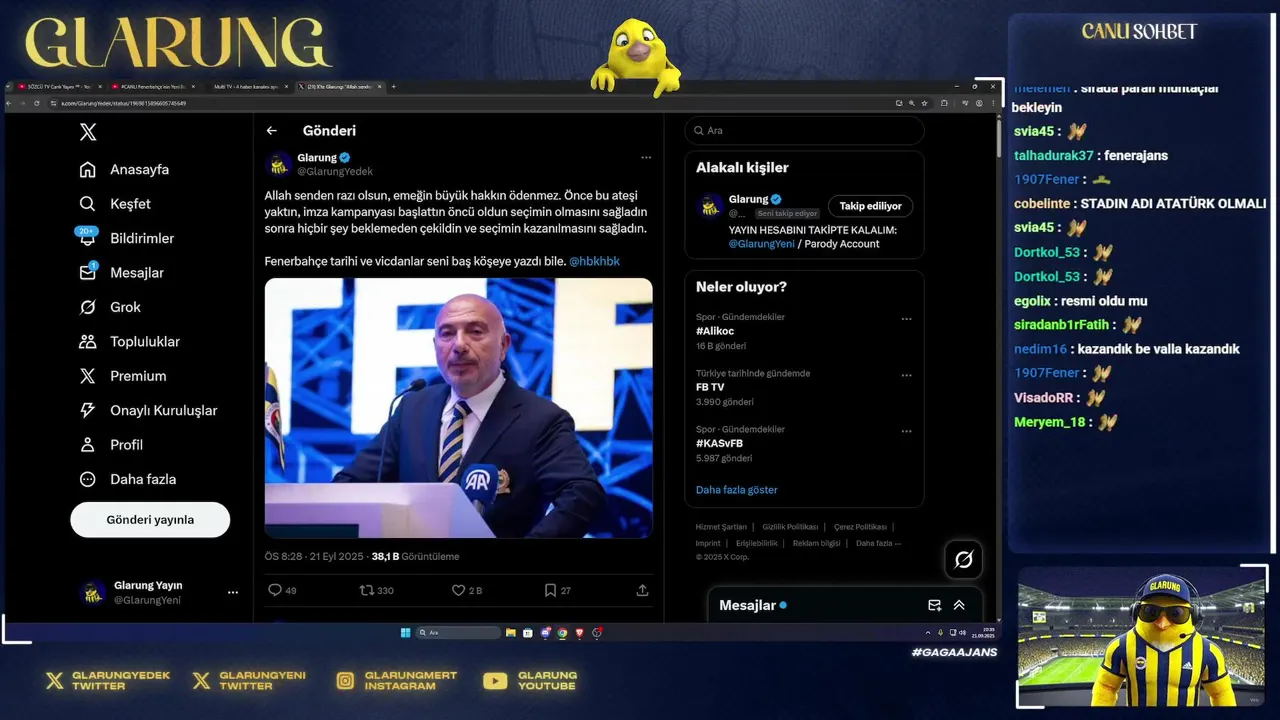Click the browser address bar URL
Image resolution: width=1280 pixels, height=720 pixels.
click(124, 103)
